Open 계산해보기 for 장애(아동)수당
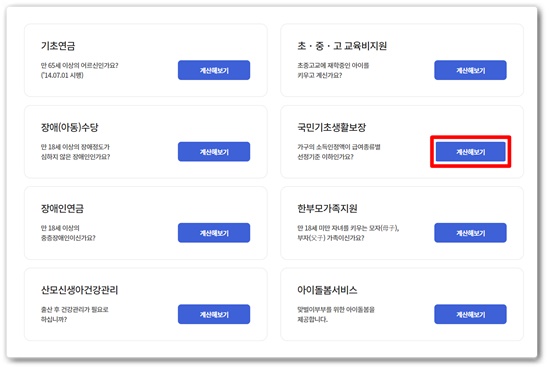This screenshot has height=370, width=550. click(x=214, y=152)
